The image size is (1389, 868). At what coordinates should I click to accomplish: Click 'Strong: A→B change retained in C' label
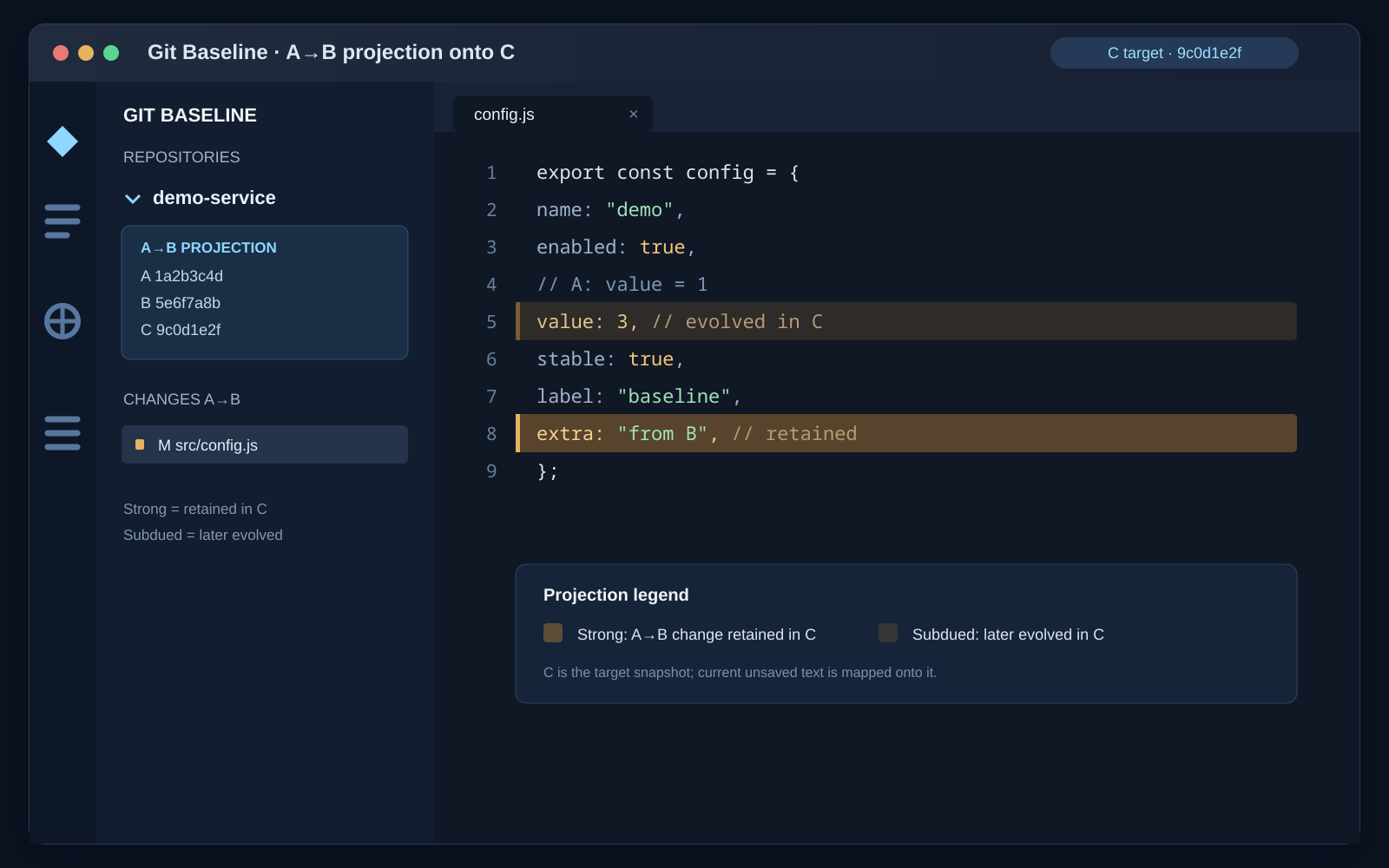pos(696,635)
